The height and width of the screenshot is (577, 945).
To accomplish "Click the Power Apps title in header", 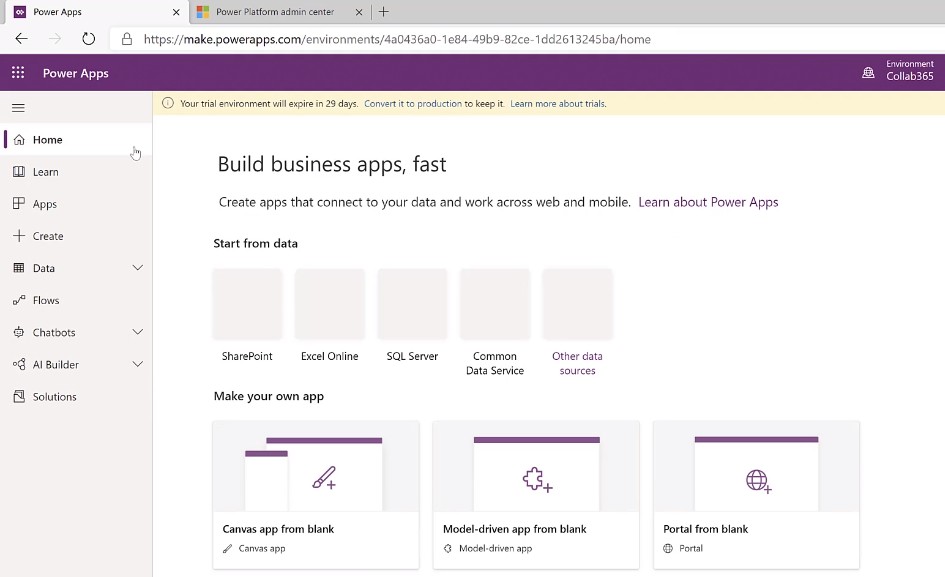I will [76, 73].
